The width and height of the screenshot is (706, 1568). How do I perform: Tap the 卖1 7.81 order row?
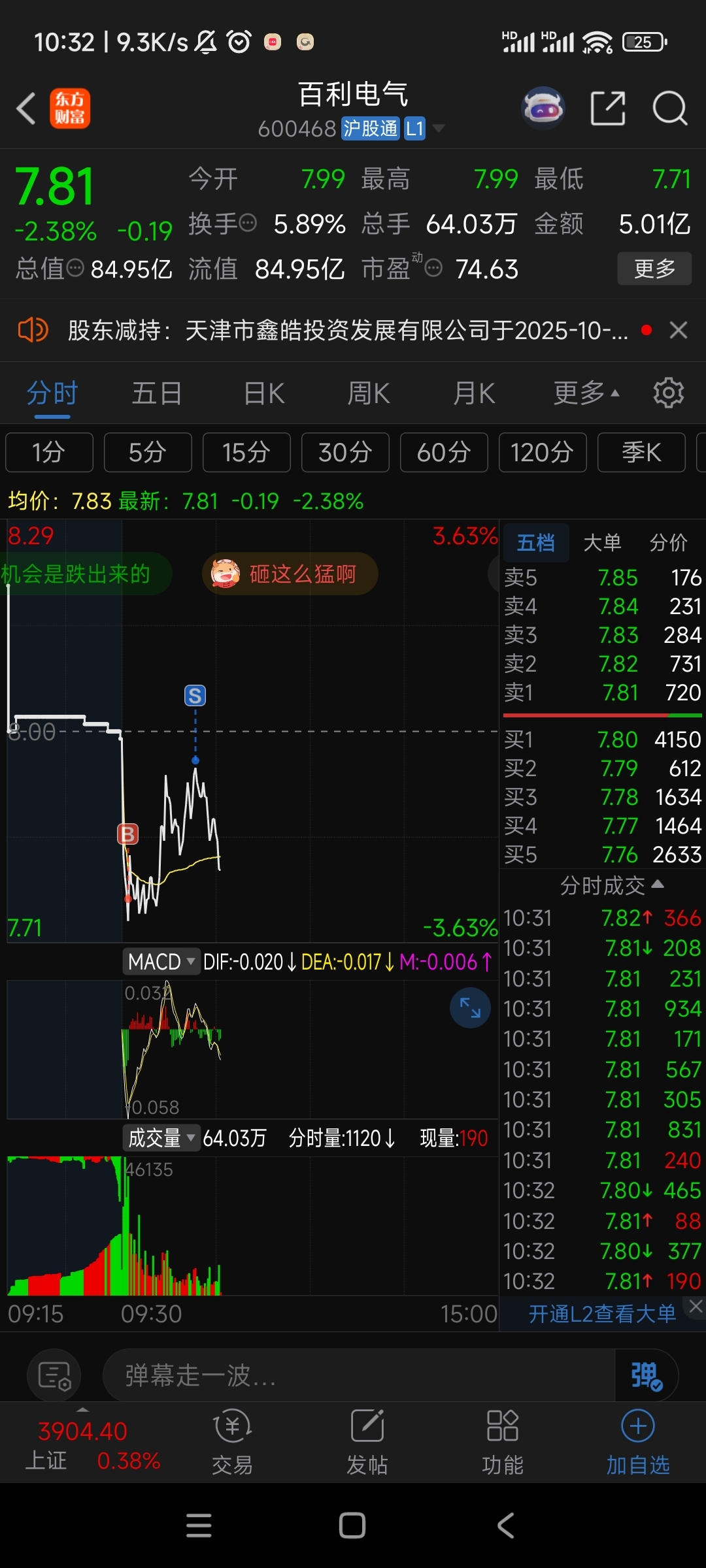click(602, 693)
